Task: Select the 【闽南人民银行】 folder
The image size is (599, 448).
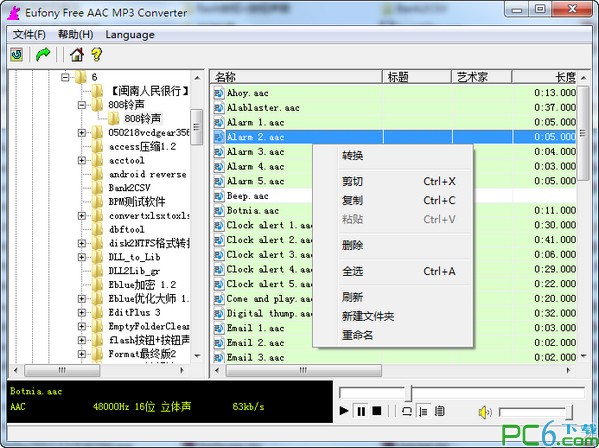Action: coord(149,91)
